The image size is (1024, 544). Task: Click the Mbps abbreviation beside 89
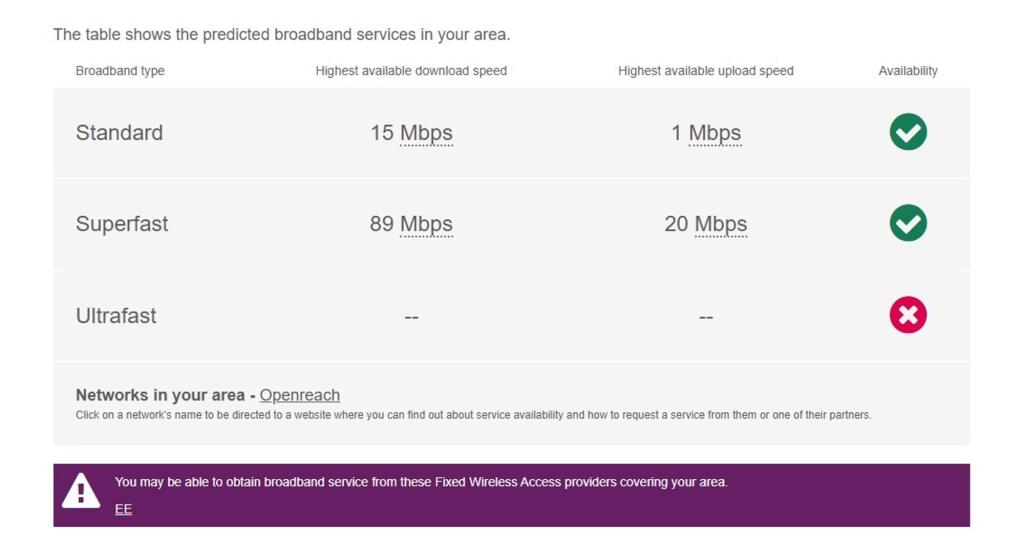pyautogui.click(x=426, y=224)
